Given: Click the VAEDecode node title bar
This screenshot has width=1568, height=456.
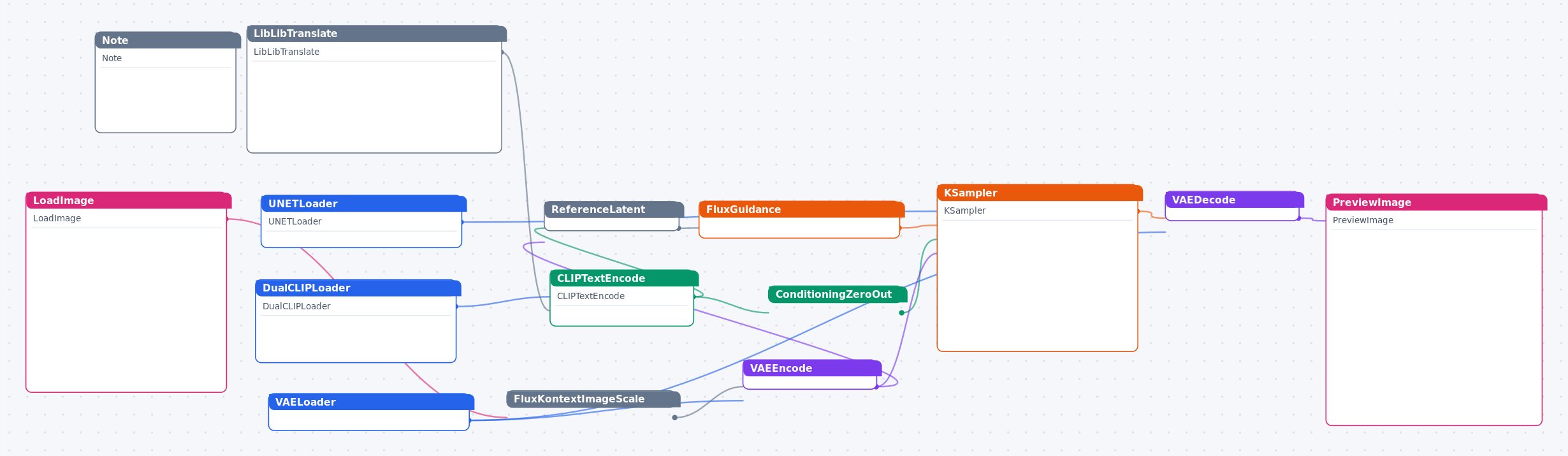Looking at the screenshot, I should tap(1235, 200).
